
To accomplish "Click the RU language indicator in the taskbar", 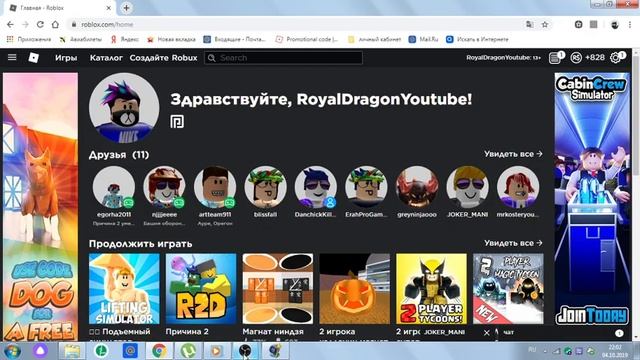I will (532, 350).
